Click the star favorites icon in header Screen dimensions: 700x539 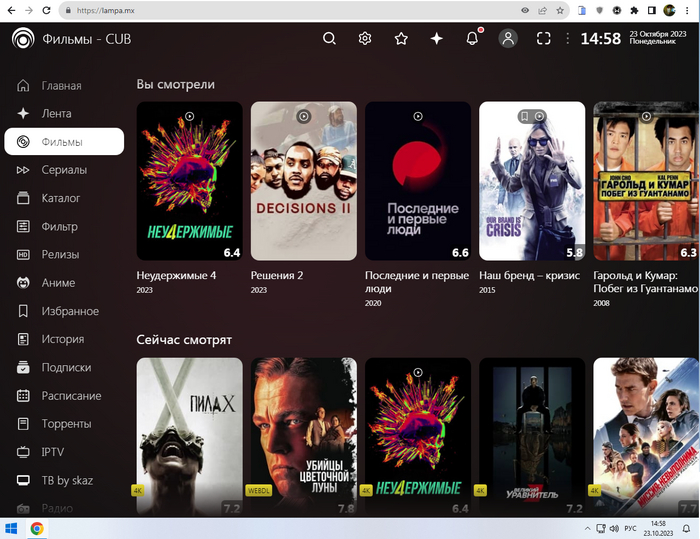point(401,39)
